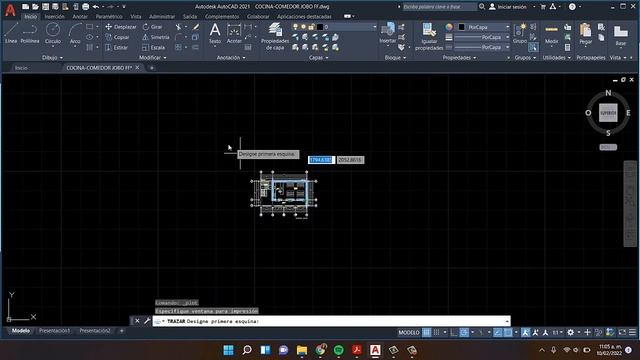Toggle annotation visibility in status bar
The width and height of the screenshot is (640, 360).
click(x=526, y=332)
